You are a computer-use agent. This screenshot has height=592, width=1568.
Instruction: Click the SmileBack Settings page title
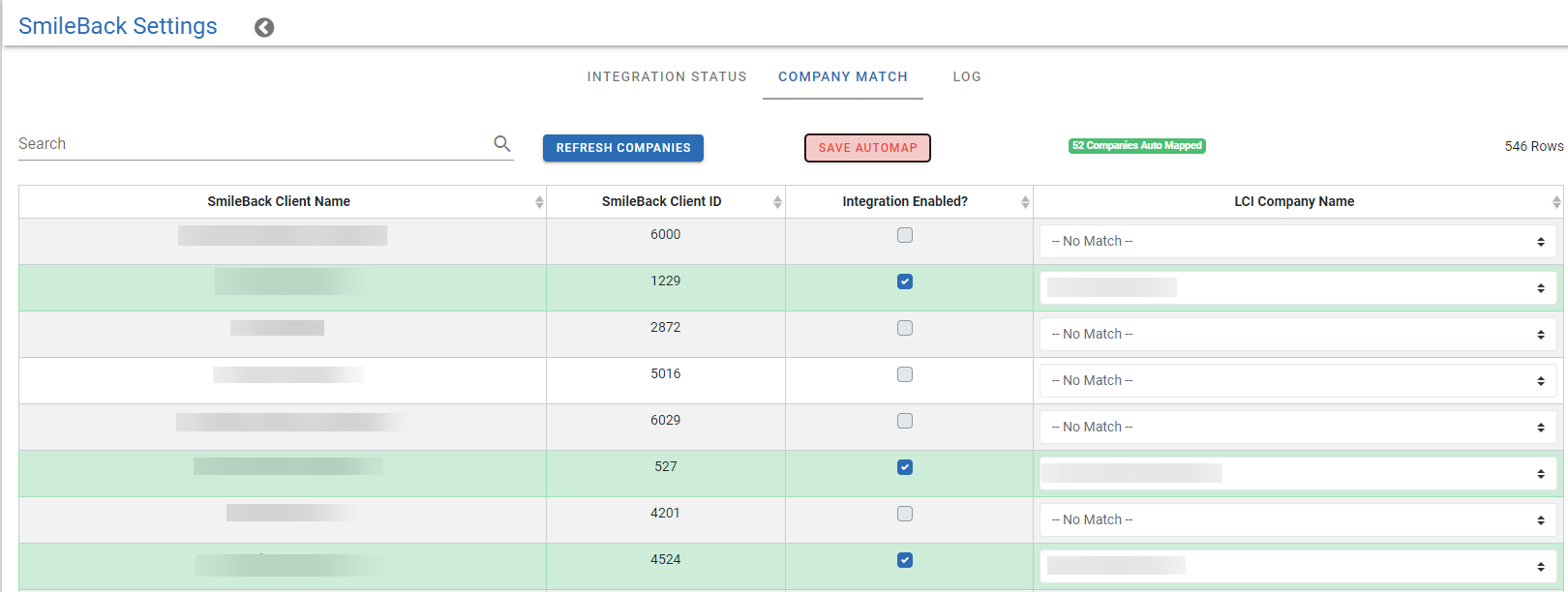click(118, 26)
